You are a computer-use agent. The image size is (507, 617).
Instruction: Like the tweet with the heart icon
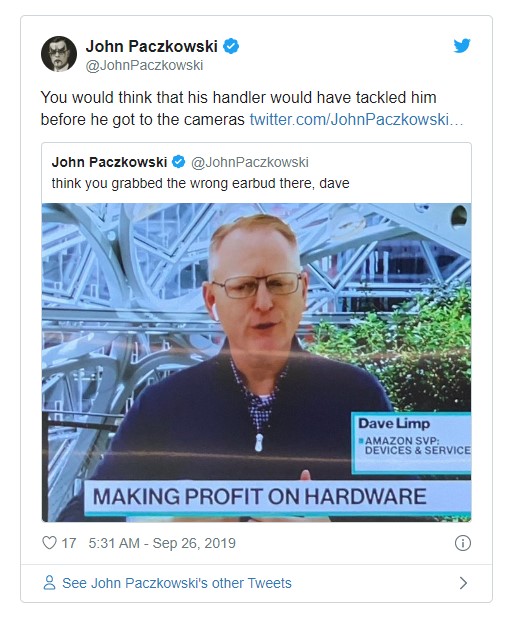tap(49, 543)
